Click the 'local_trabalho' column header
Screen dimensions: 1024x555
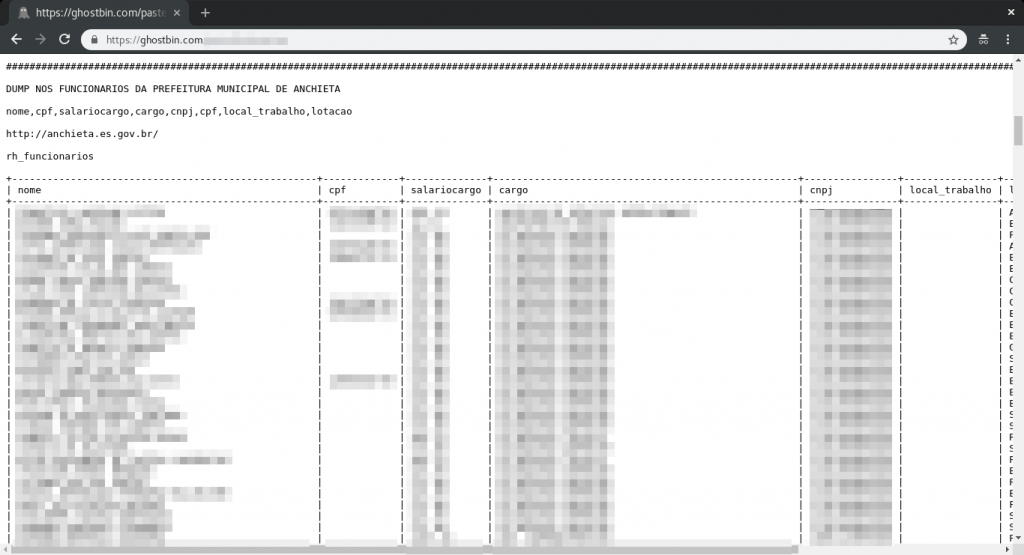click(950, 190)
